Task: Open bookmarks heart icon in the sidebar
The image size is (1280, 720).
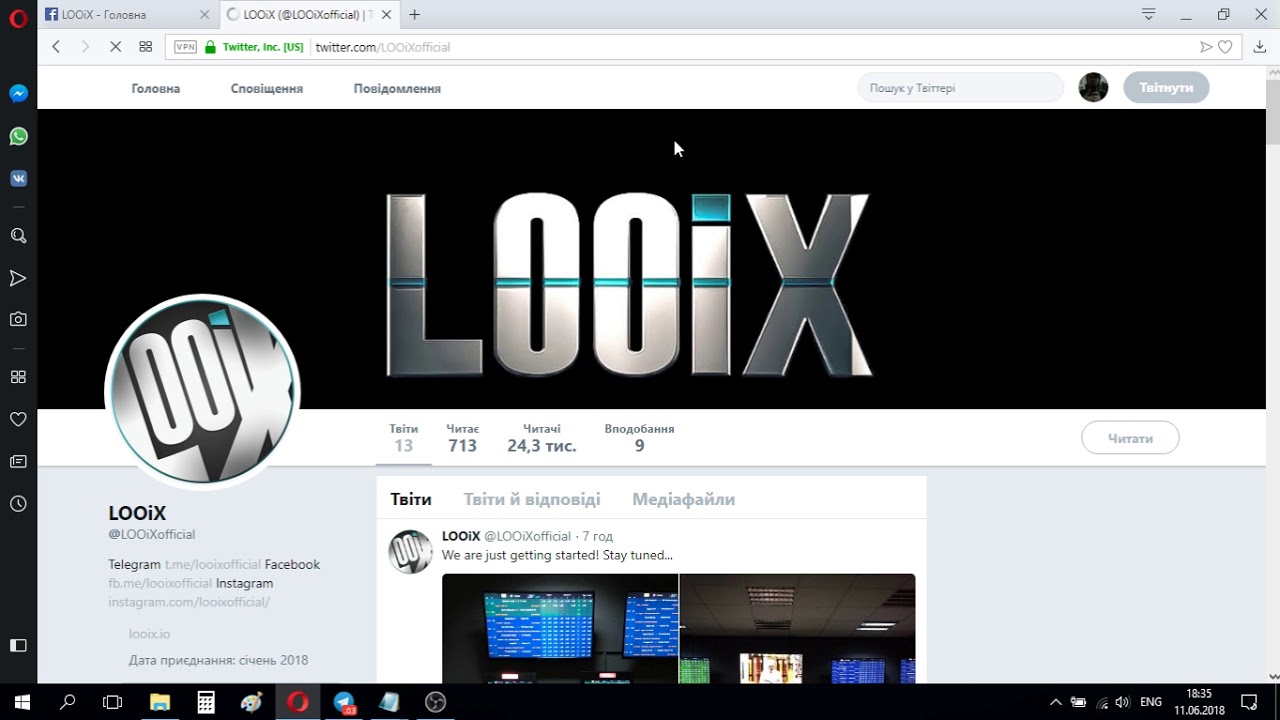Action: (18, 419)
